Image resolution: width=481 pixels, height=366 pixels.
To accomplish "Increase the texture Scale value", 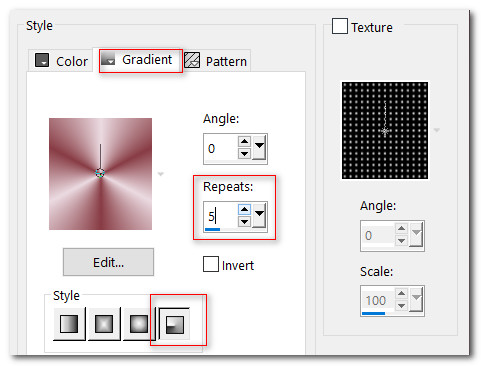I will click(401, 293).
